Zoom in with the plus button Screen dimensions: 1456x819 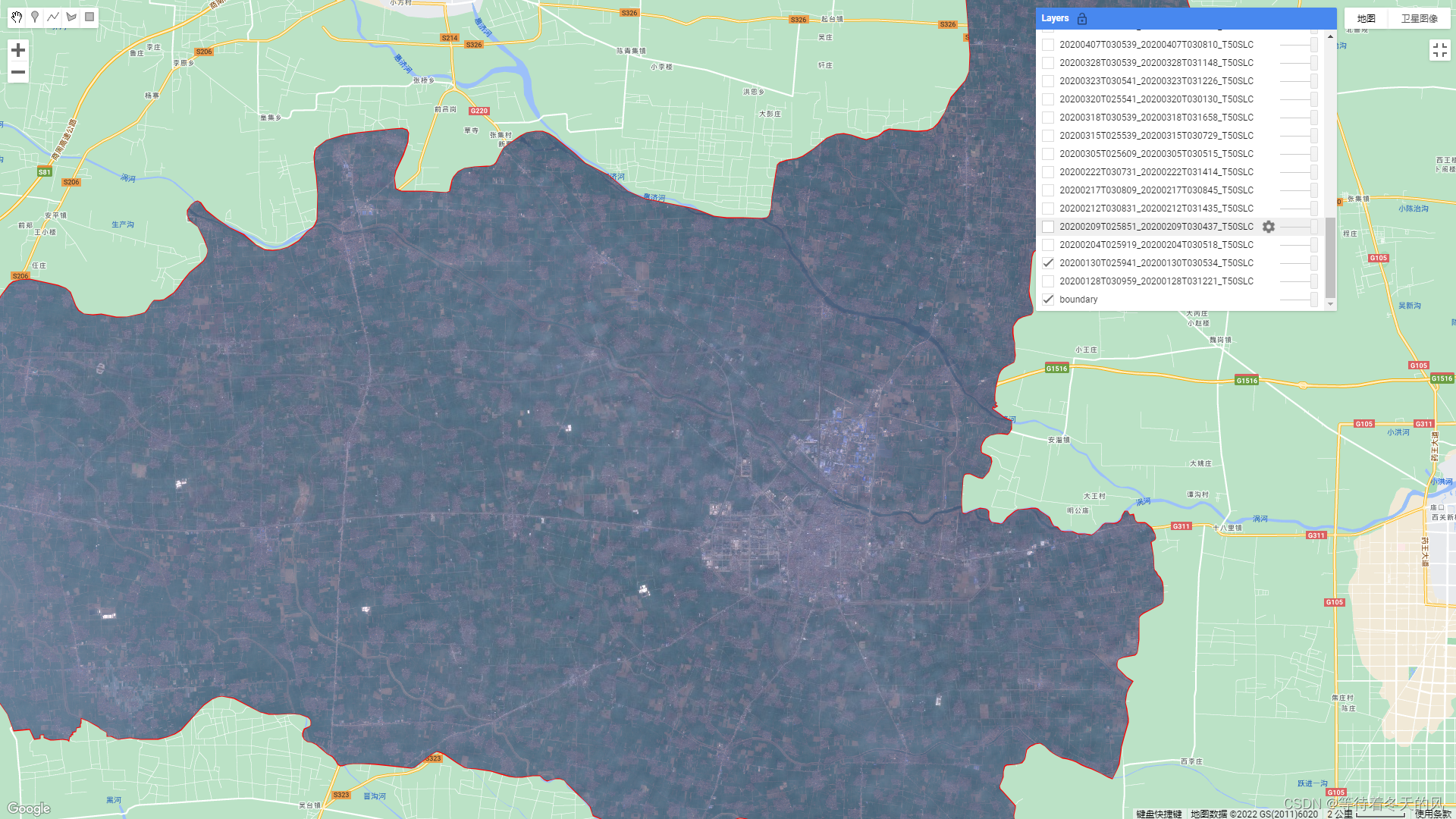click(x=18, y=50)
